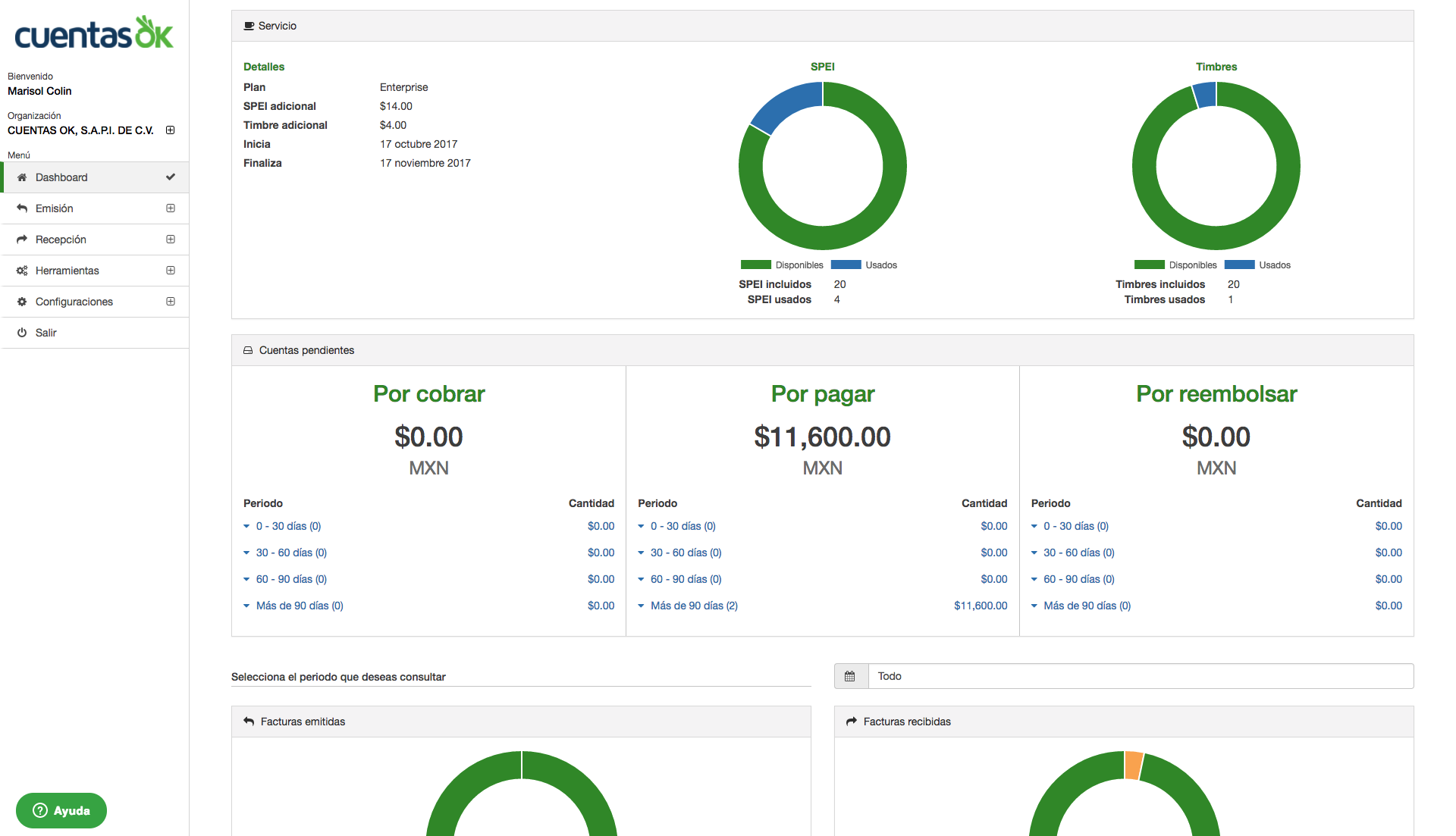This screenshot has height=836, width=1456.
Task: Open the Recepción menu item
Action: tap(96, 240)
